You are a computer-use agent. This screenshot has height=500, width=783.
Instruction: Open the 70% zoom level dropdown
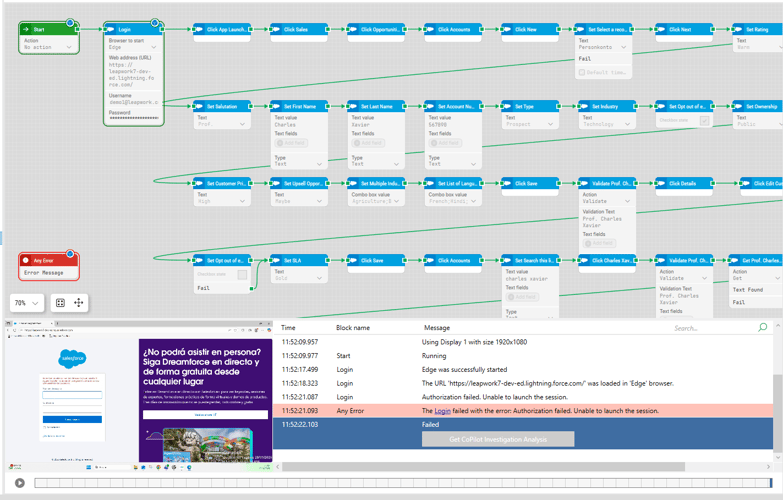click(26, 303)
